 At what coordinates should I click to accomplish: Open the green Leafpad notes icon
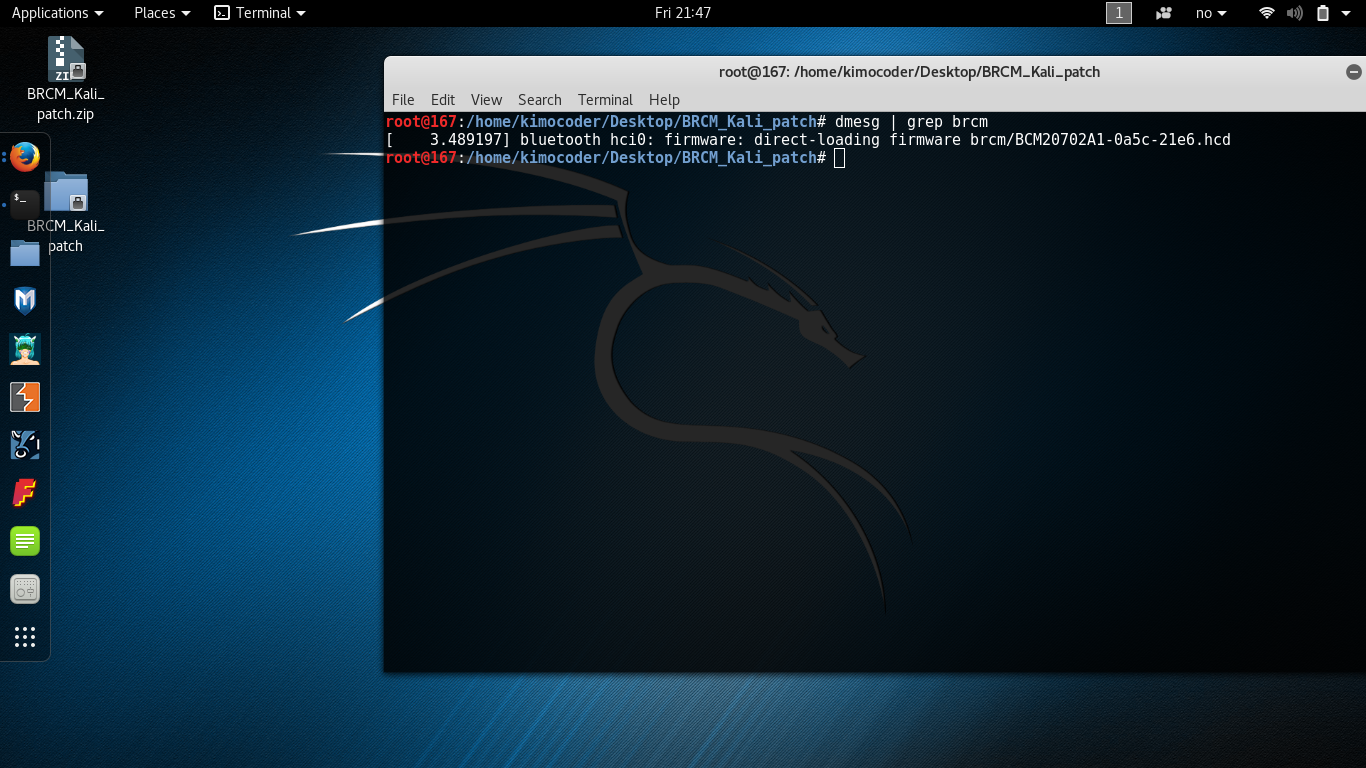tap(25, 541)
